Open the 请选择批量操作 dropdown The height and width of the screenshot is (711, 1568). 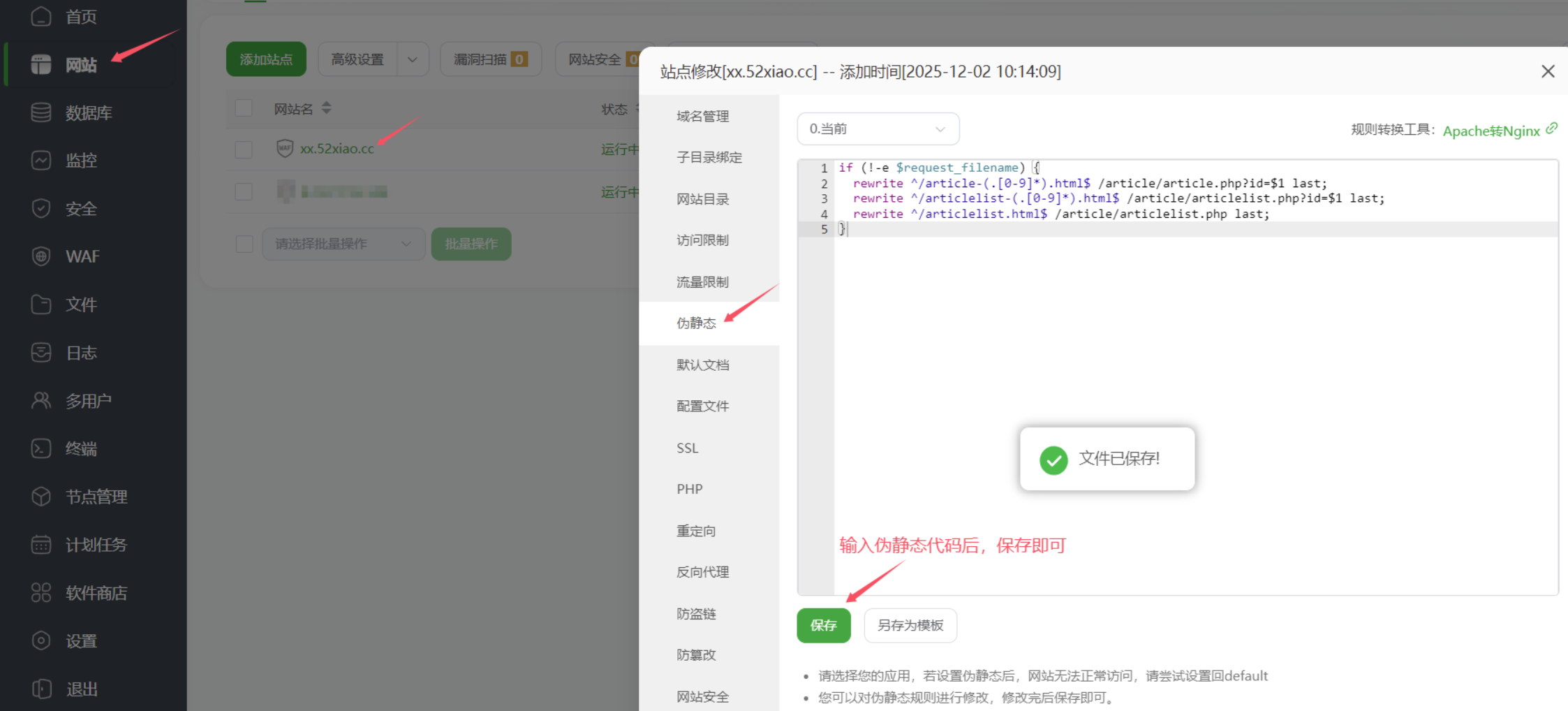343,243
